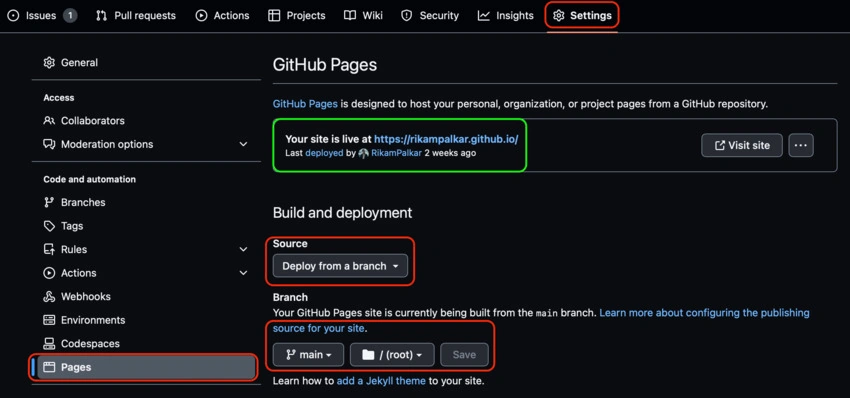Switch to the Actions tab
Viewport: 850px width, 398px height.
pos(223,16)
